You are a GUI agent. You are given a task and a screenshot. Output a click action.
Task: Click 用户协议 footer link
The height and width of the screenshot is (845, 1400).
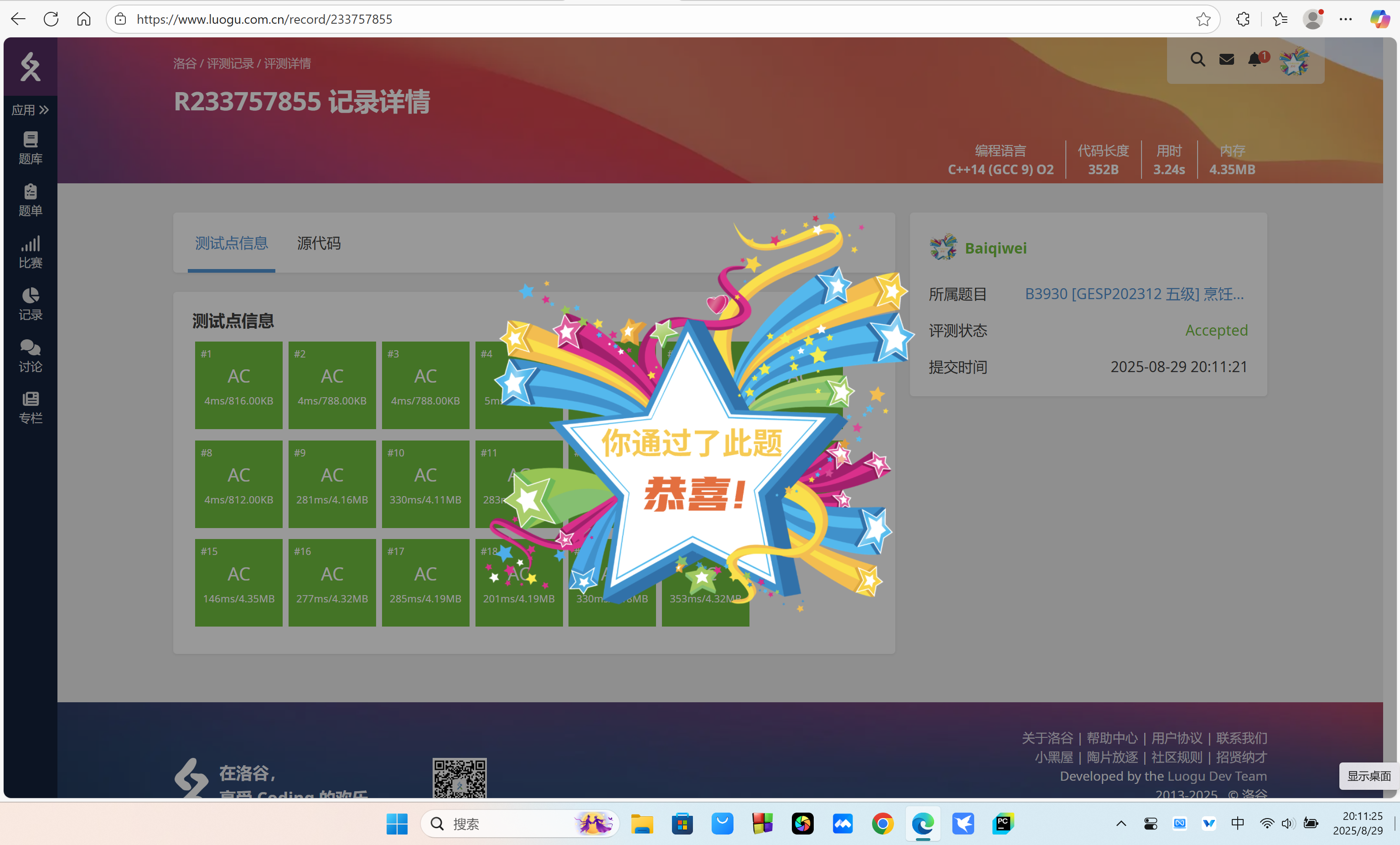pyautogui.click(x=1177, y=738)
